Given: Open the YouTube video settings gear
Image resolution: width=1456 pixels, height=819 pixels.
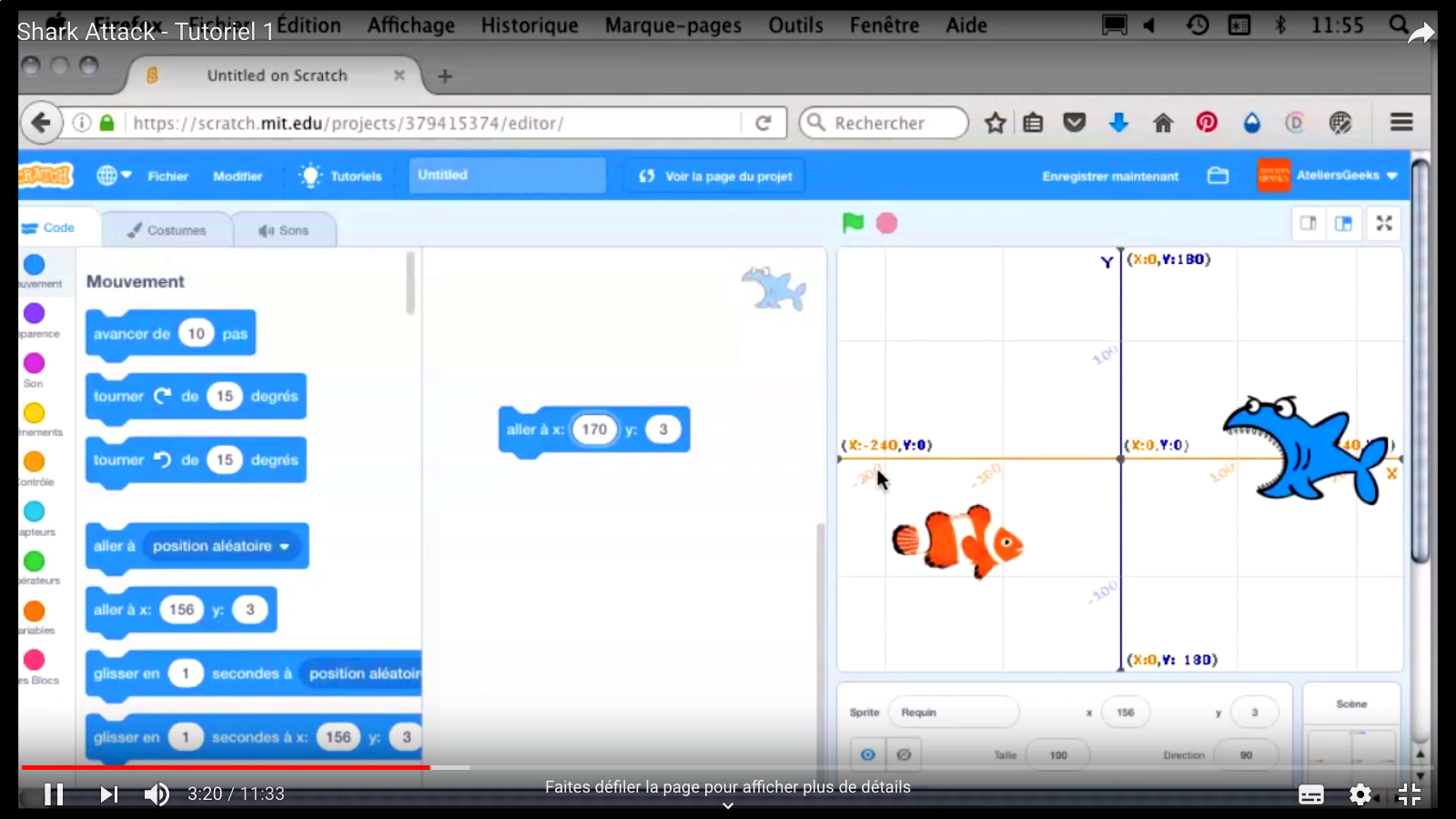Looking at the screenshot, I should (1360, 794).
